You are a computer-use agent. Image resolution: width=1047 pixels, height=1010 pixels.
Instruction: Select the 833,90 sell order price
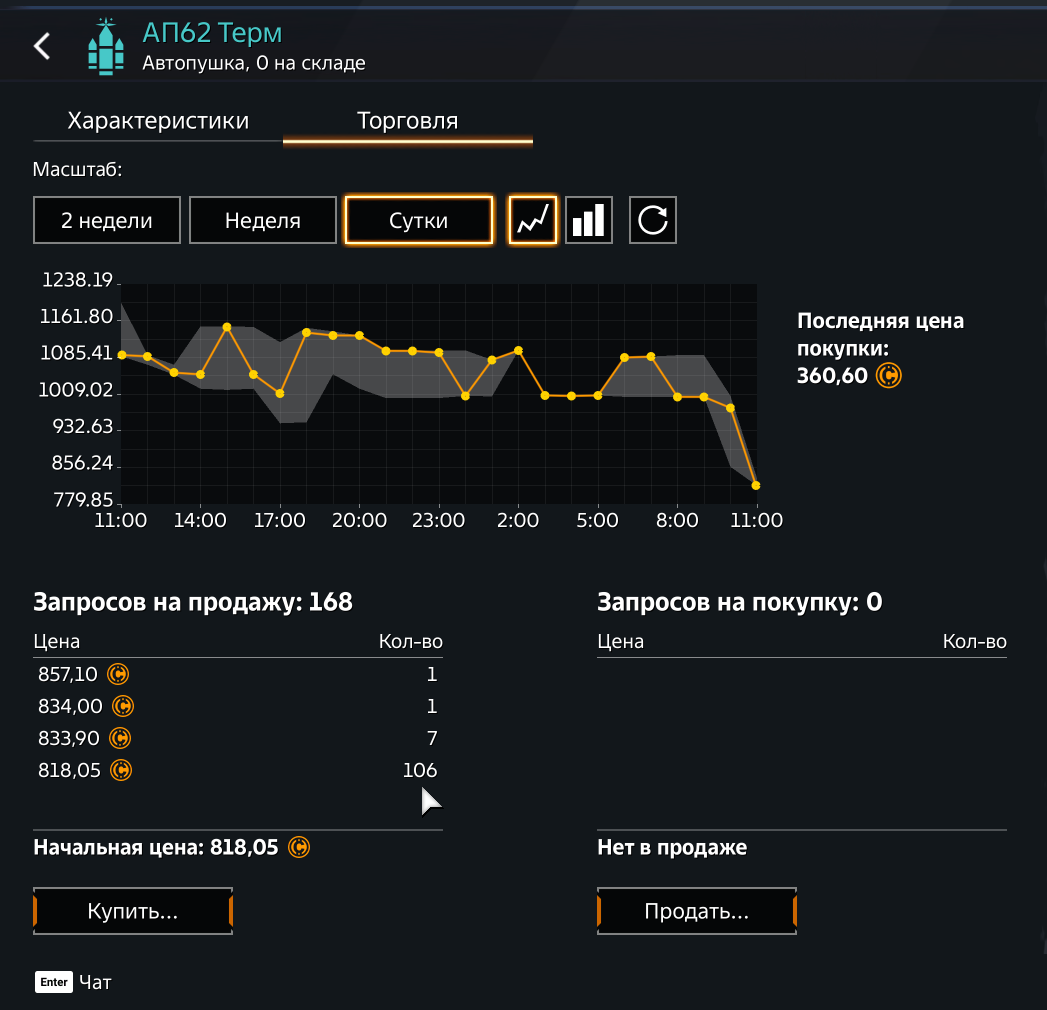pyautogui.click(x=69, y=738)
